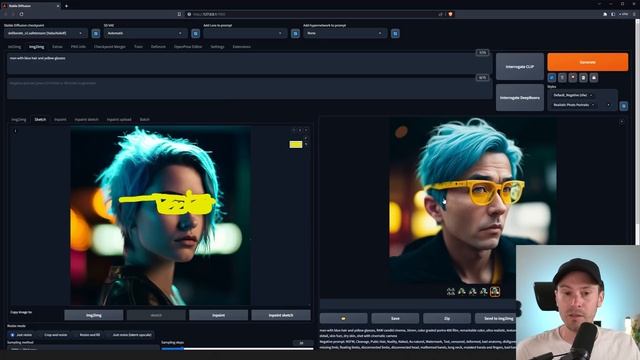
Task: Click the blue arrow icon under Generate
Action: 552,78
